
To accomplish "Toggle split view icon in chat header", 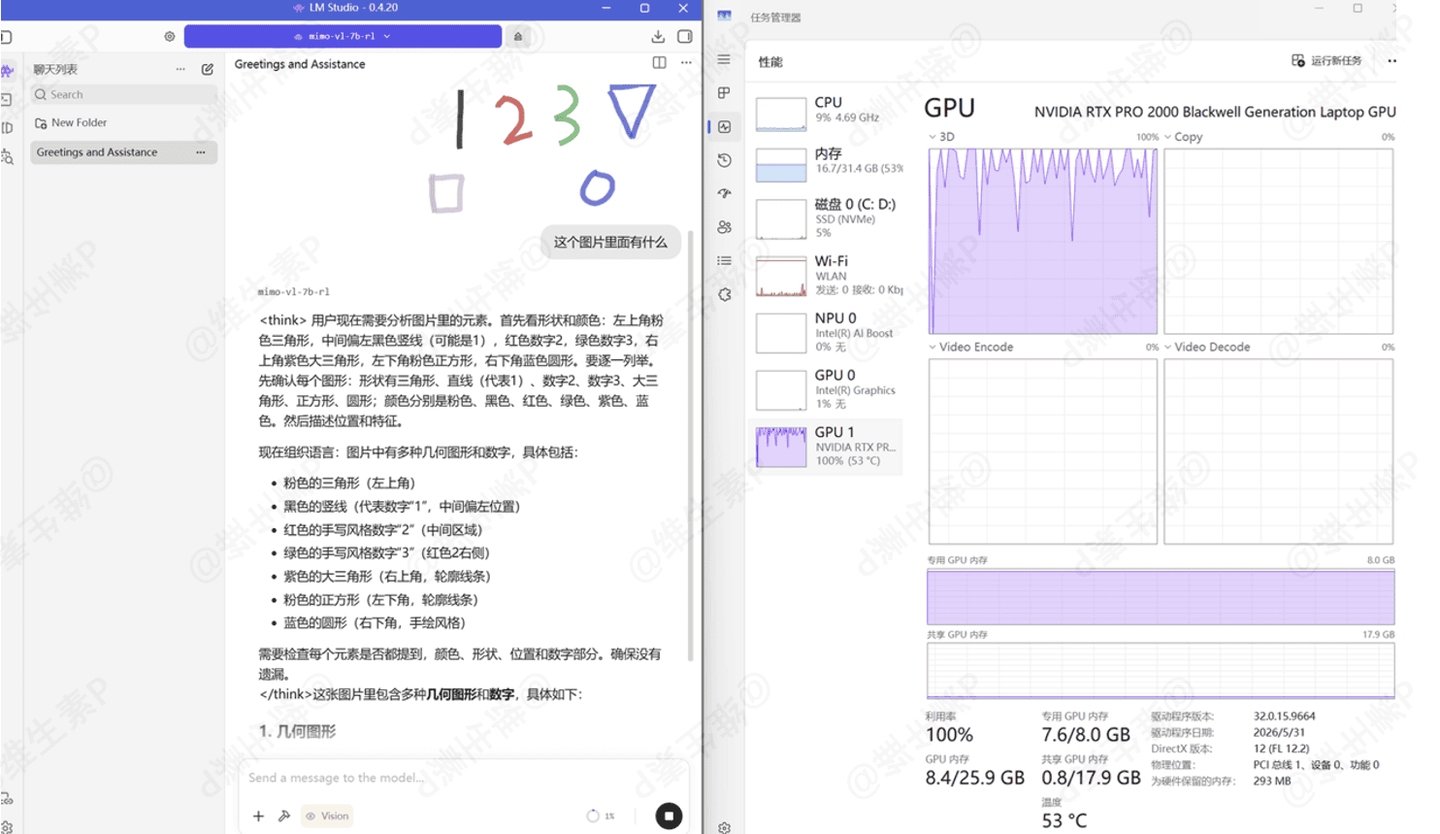I will pyautogui.click(x=659, y=62).
